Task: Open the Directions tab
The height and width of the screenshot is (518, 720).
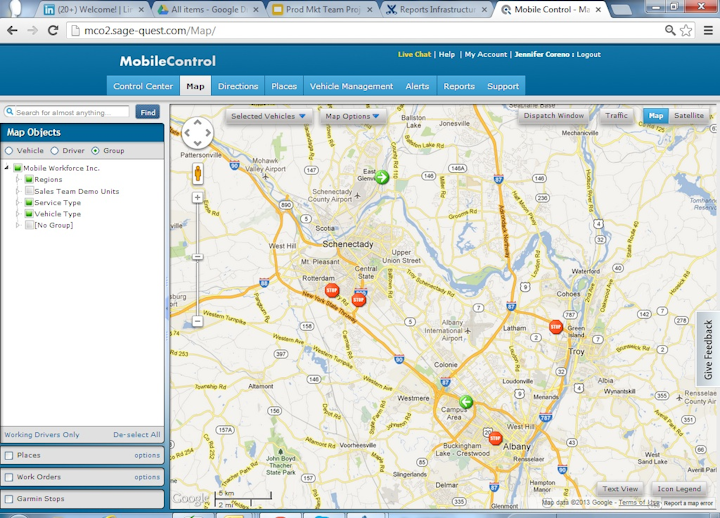Action: 238,86
